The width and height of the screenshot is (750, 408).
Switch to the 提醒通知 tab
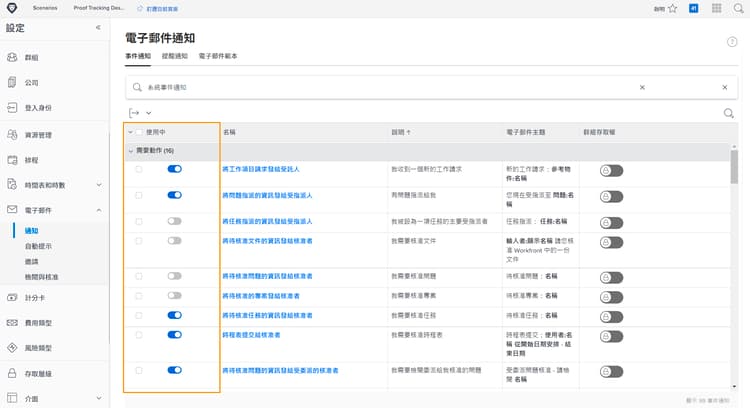tap(175, 56)
